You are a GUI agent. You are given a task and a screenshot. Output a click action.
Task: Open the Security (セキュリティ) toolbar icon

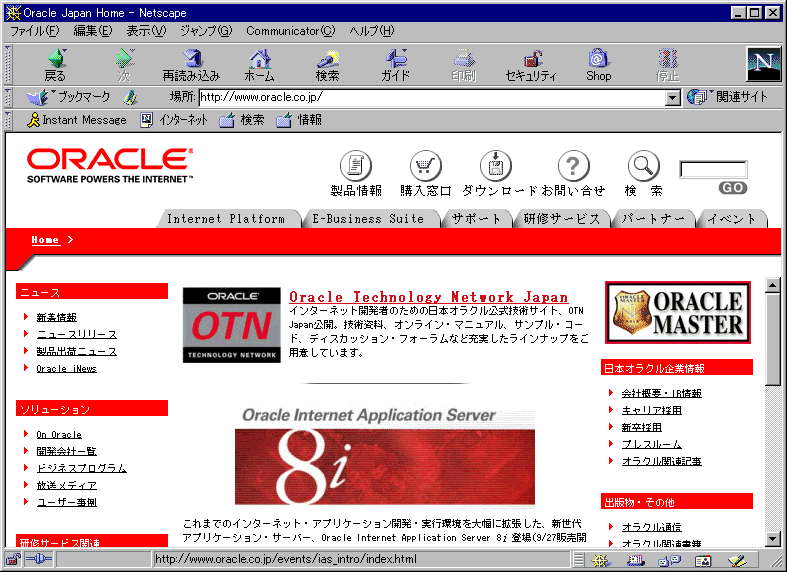coord(531,64)
